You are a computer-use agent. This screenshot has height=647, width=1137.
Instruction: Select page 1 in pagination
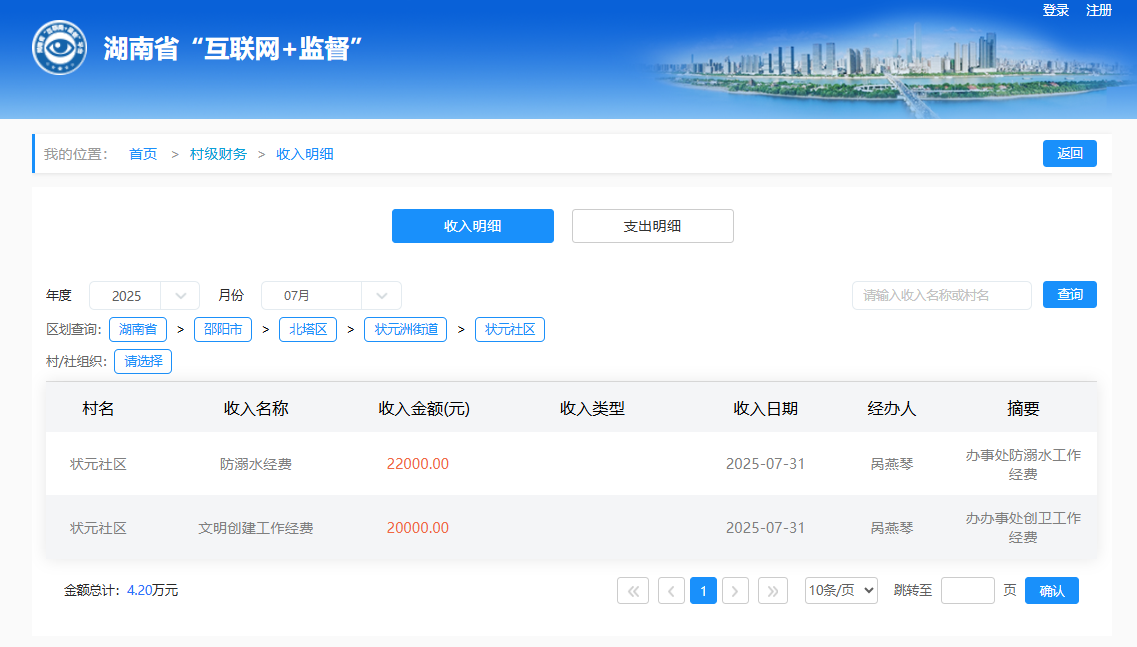click(703, 591)
